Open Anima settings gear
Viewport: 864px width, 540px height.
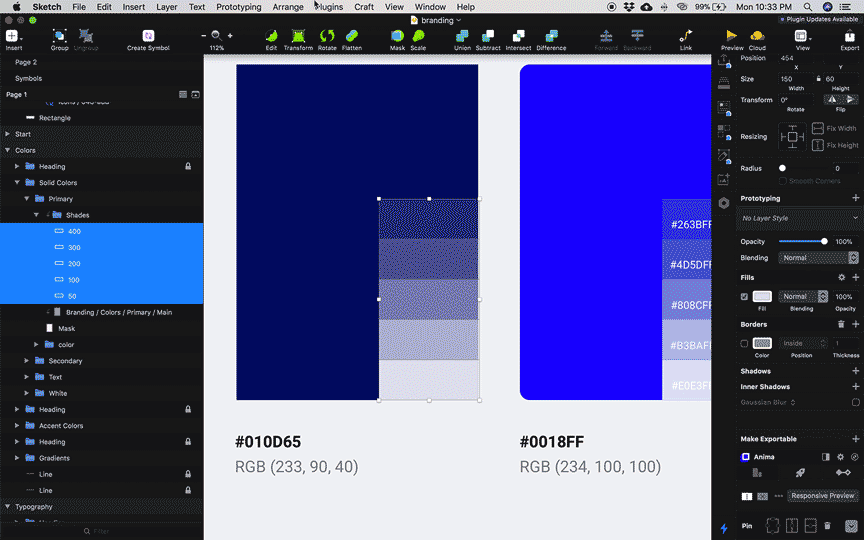pos(840,457)
